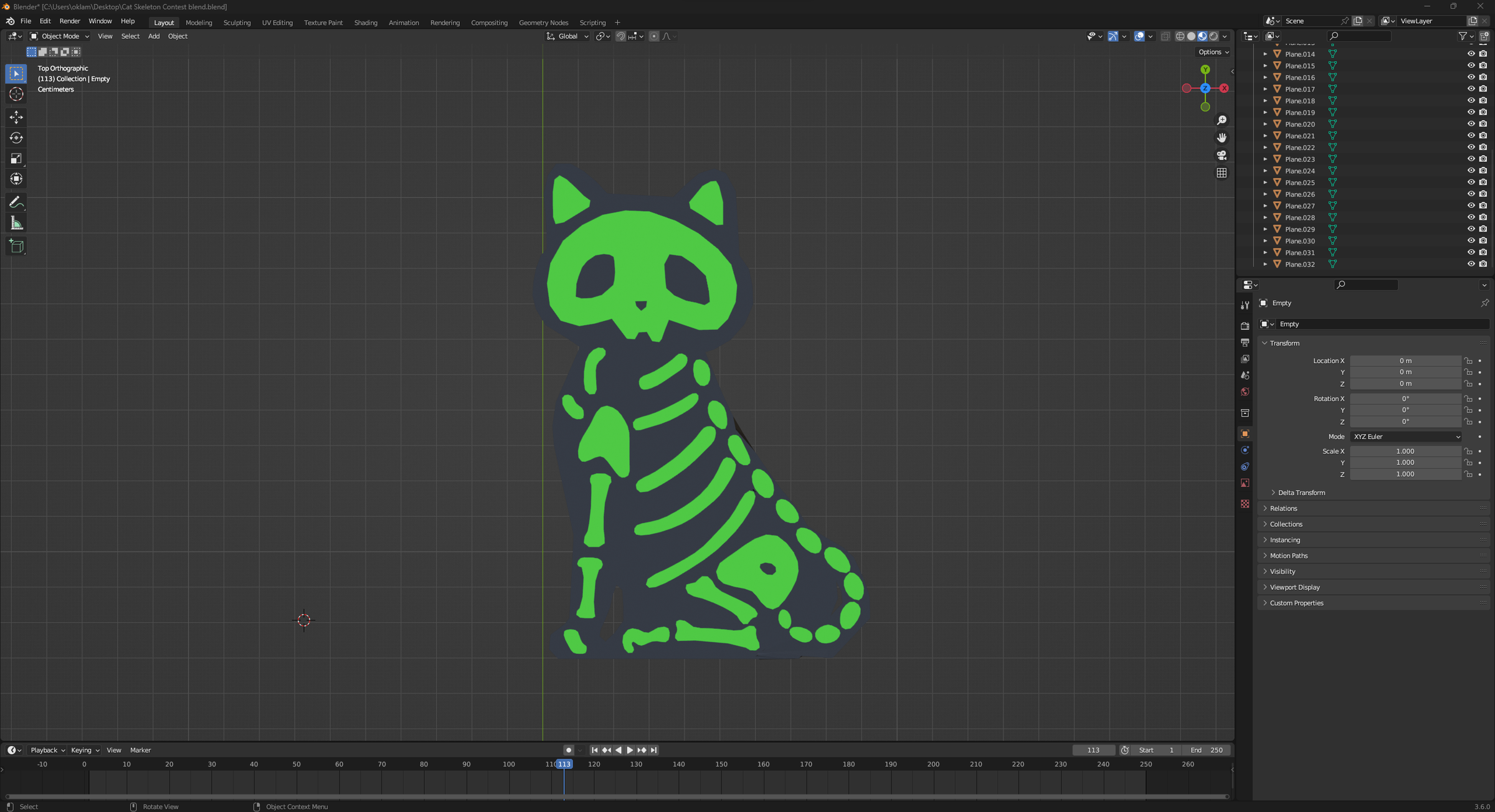Viewport: 1495px width, 812px height.
Task: Toggle auto keying record button
Action: coord(568,750)
